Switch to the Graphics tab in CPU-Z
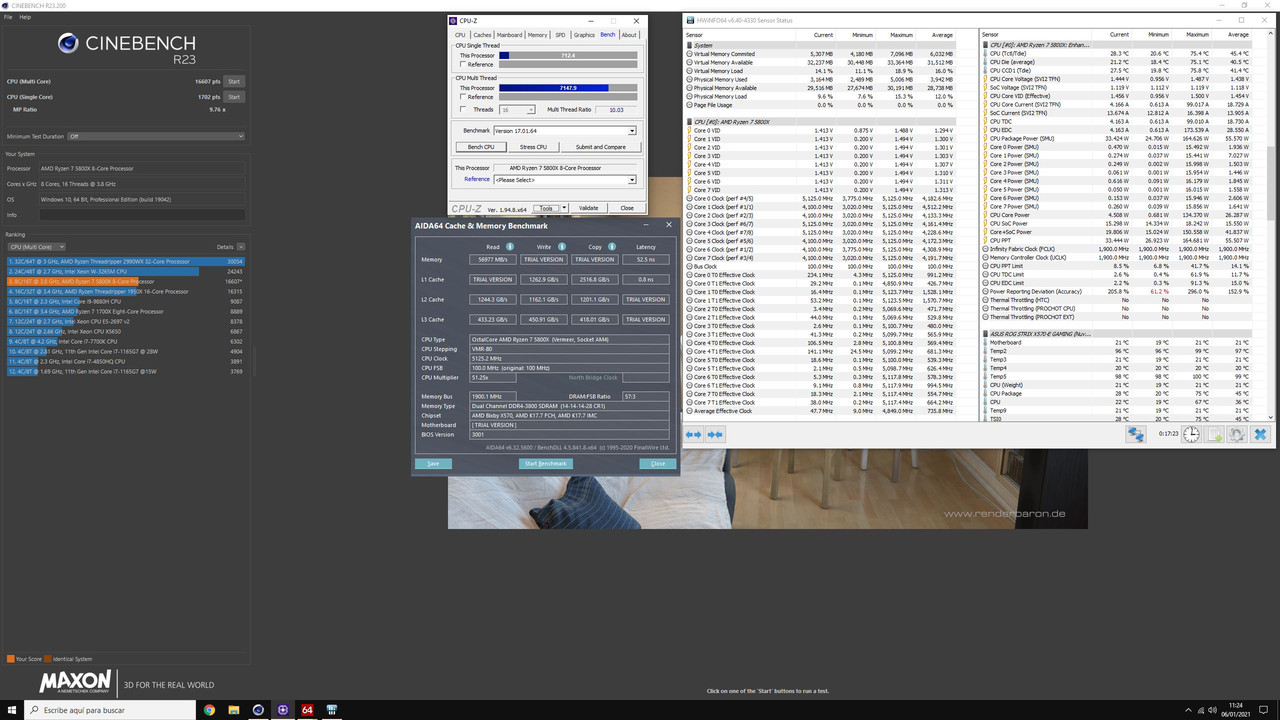1280x720 pixels. (584, 35)
